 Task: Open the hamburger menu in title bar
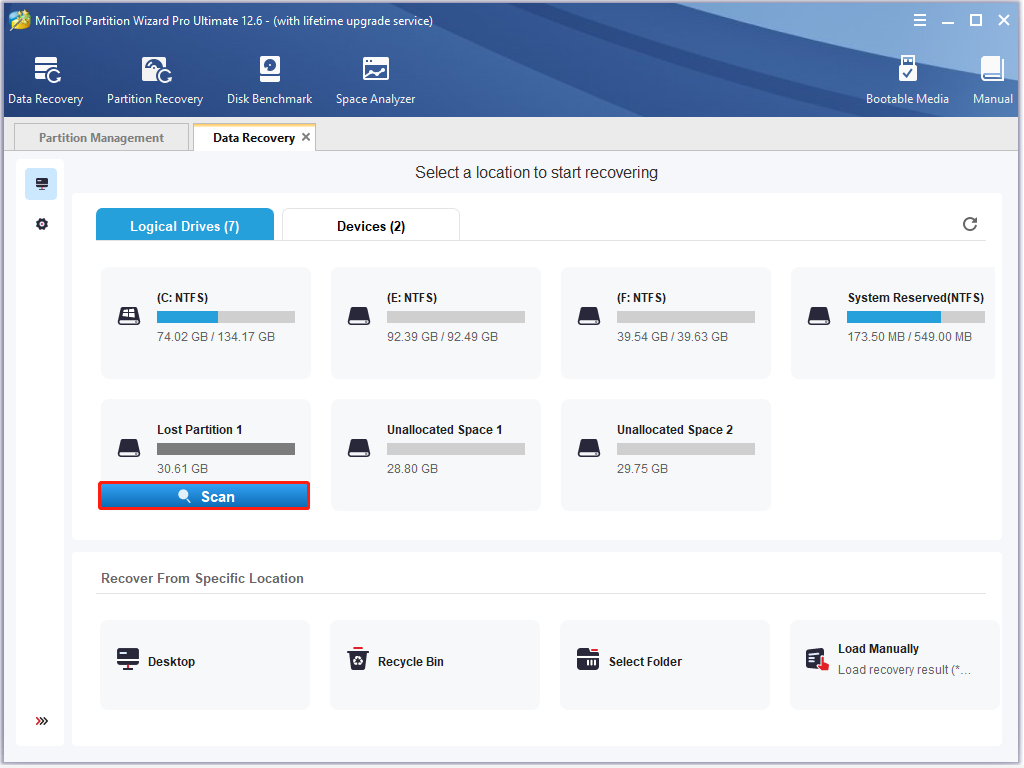click(x=920, y=20)
